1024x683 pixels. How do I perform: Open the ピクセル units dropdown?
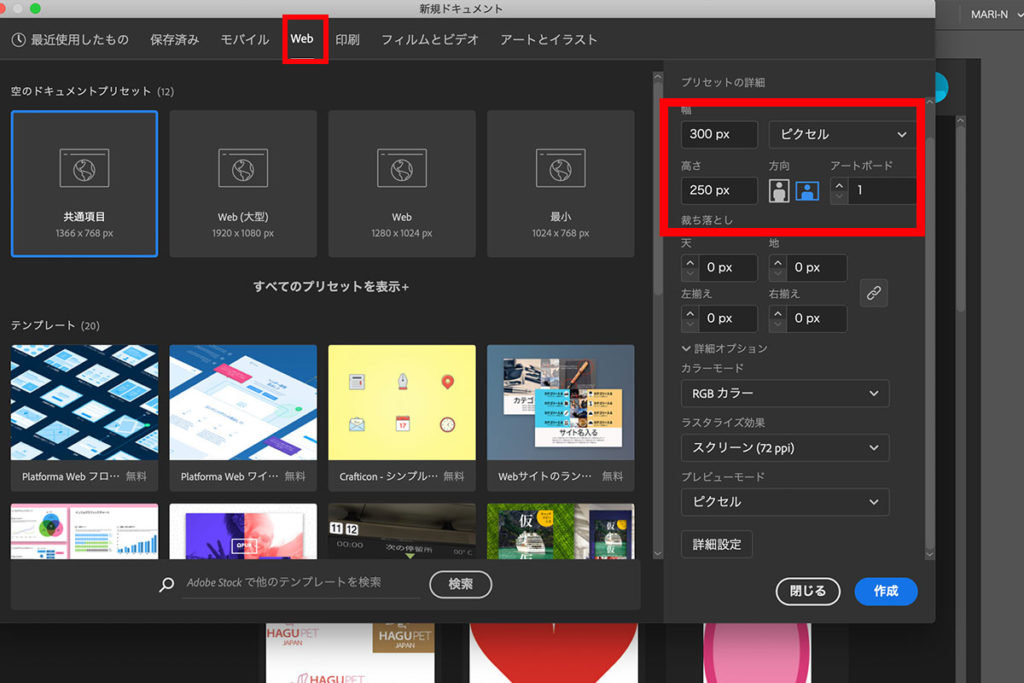point(842,134)
